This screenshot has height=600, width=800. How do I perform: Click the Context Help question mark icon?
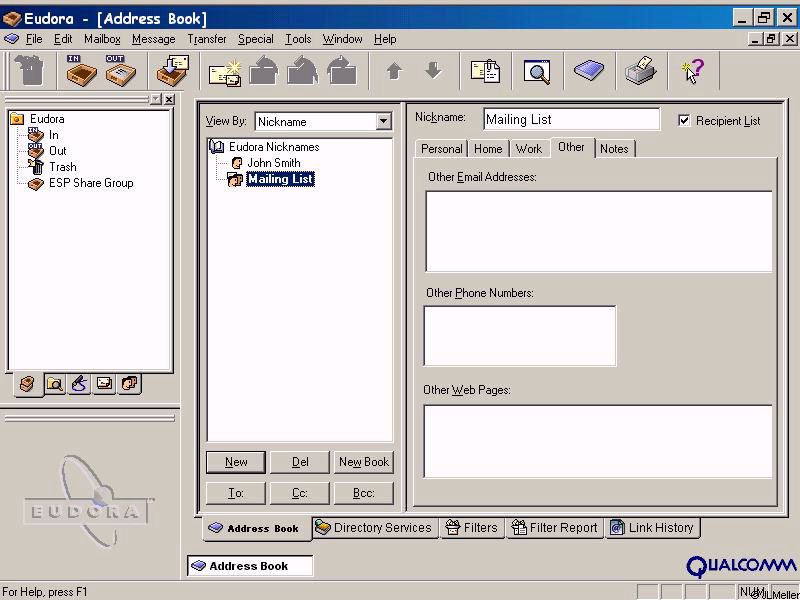pos(692,70)
